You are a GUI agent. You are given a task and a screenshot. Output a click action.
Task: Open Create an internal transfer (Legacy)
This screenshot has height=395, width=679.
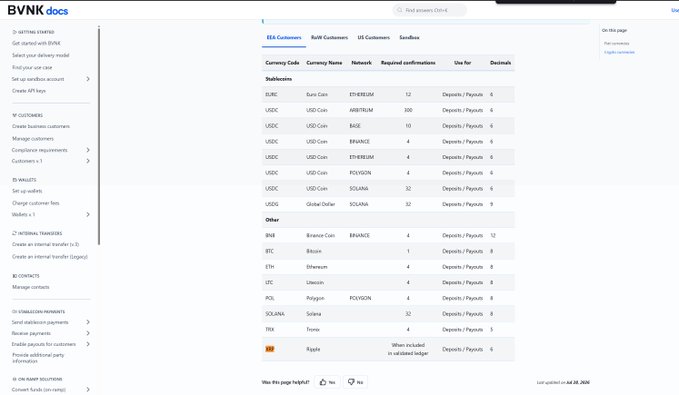50,257
